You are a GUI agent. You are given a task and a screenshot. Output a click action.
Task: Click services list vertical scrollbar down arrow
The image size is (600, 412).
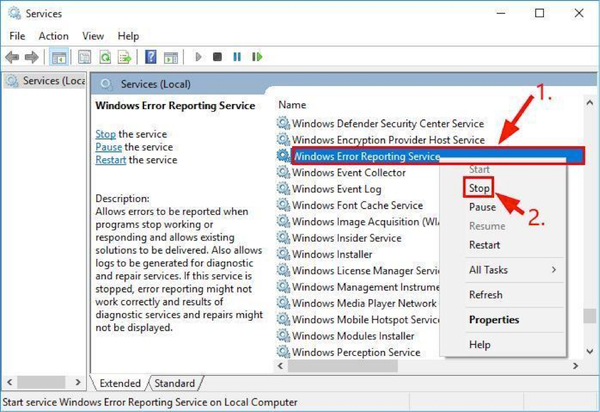tap(589, 350)
